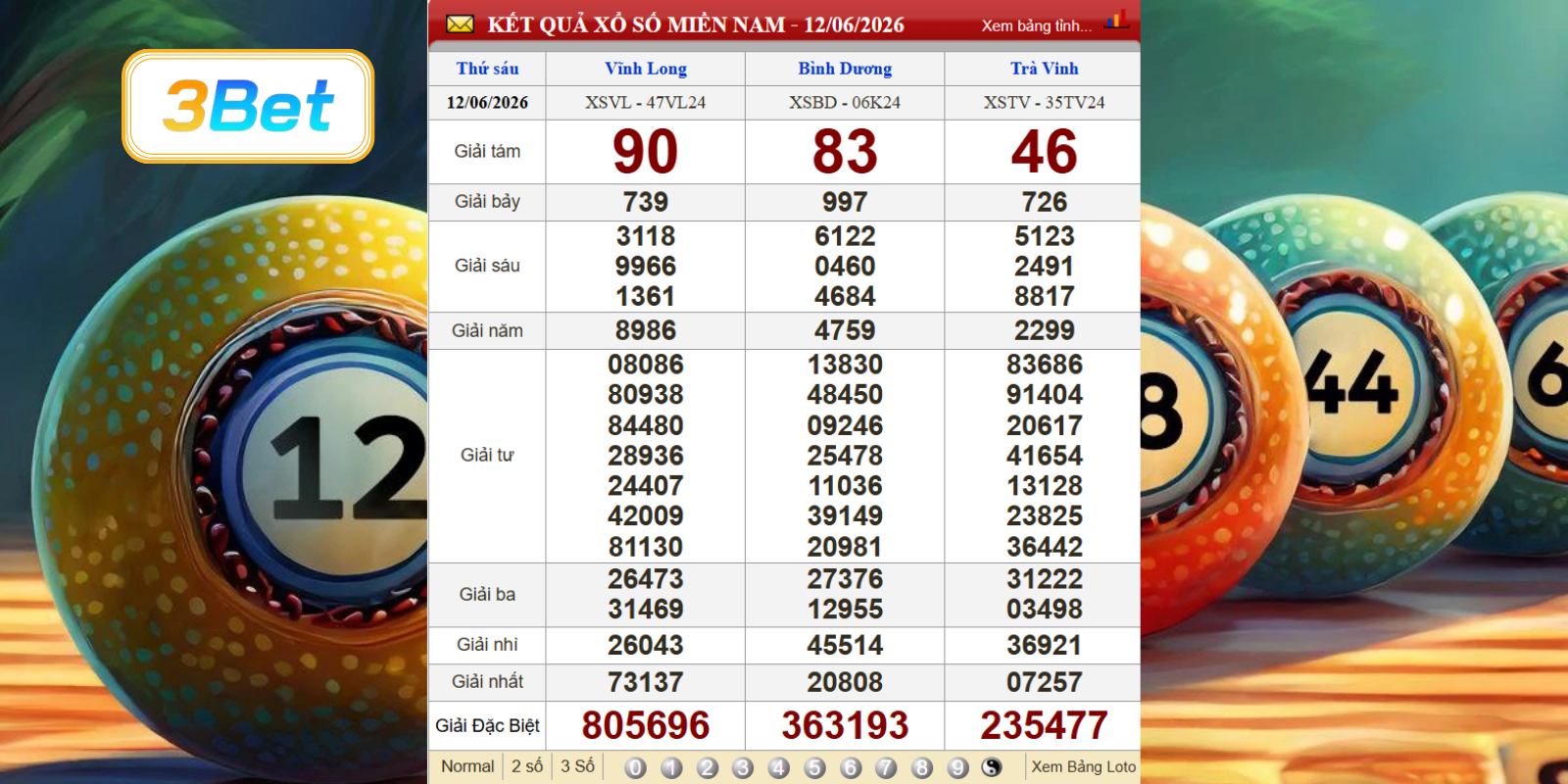Click giải nhì number 45514
This screenshot has width=1568, height=784.
845,646
